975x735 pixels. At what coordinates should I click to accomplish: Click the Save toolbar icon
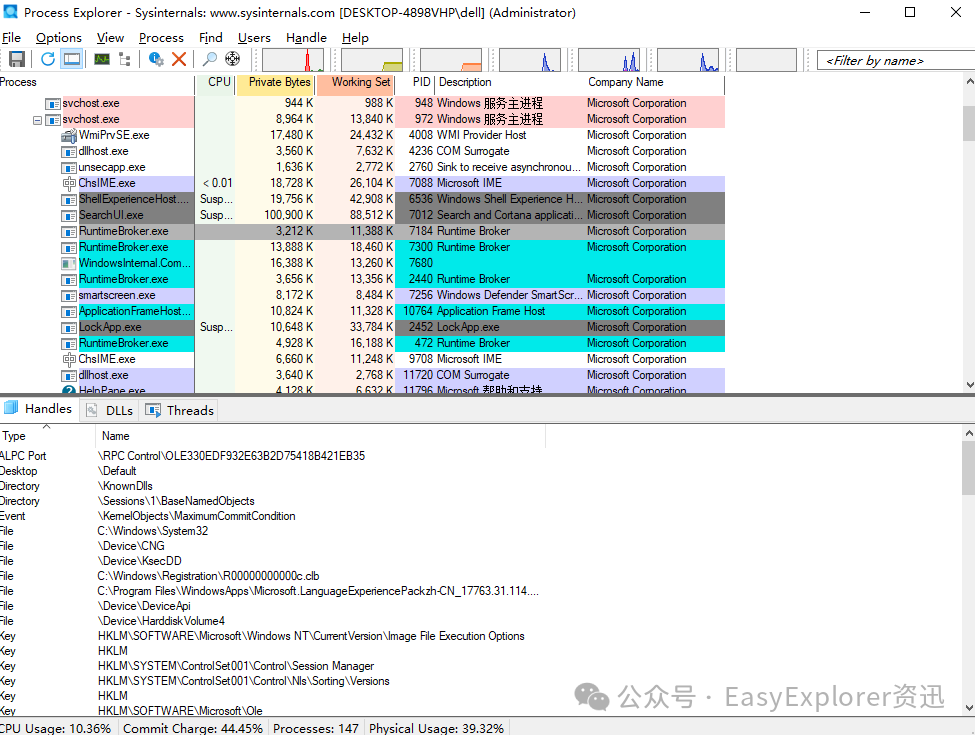tap(17, 59)
